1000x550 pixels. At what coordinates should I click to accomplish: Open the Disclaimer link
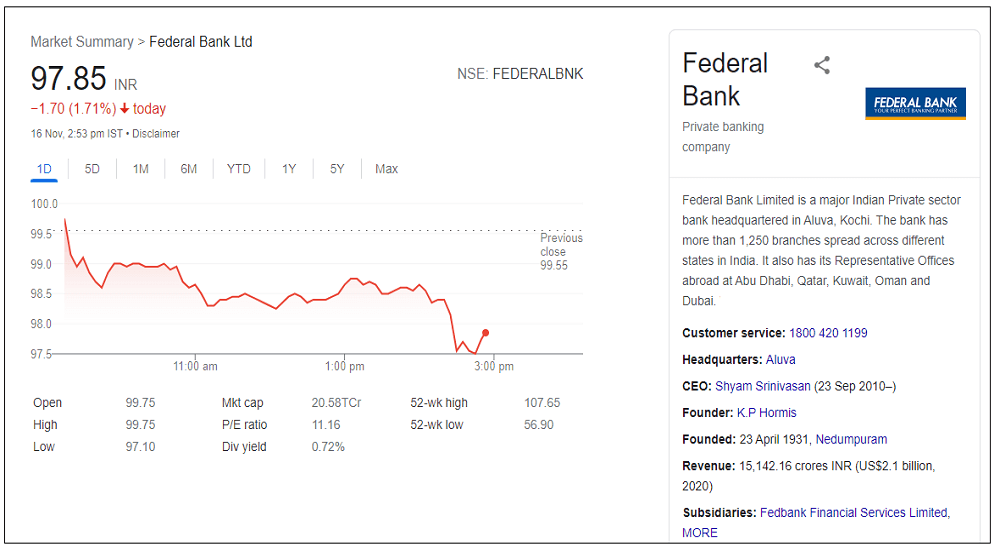[x=156, y=134]
